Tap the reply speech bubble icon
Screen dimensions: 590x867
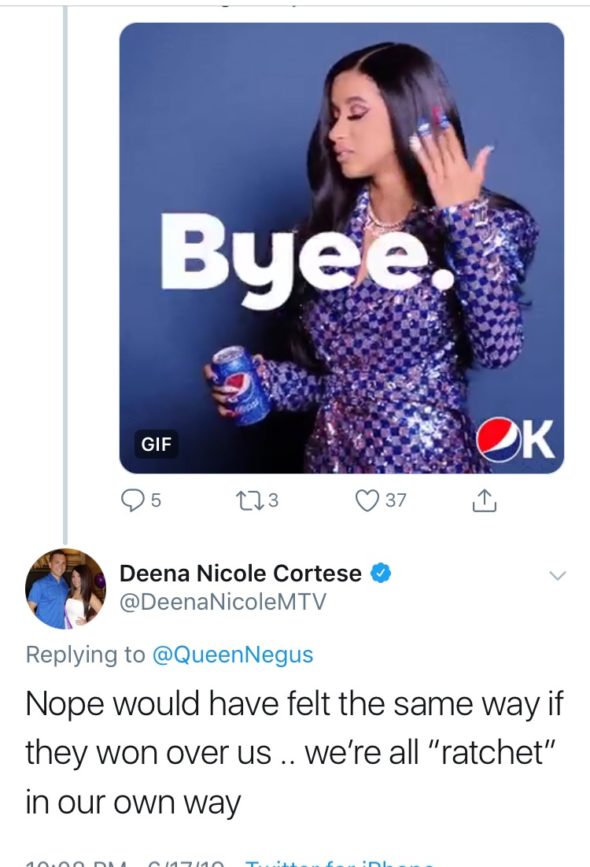point(133,500)
